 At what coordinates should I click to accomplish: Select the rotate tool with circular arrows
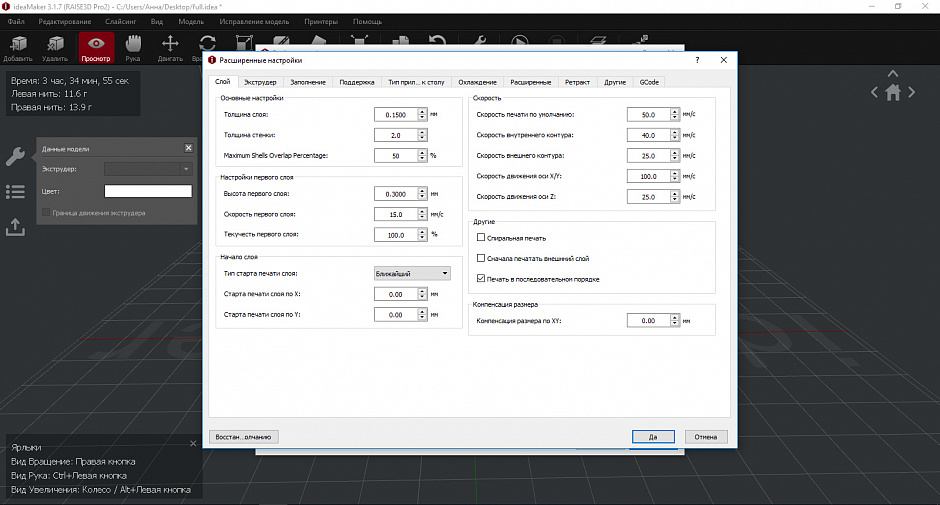[x=207, y=44]
